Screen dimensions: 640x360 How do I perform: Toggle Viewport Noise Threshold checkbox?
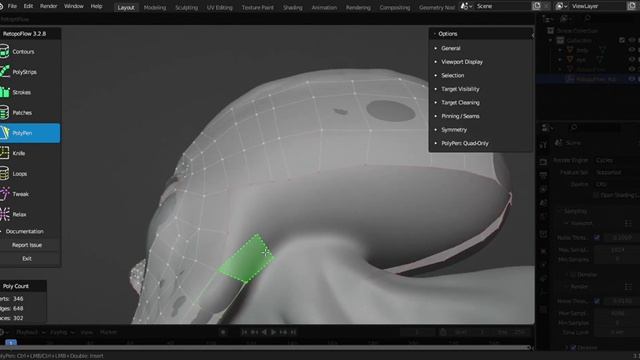pos(597,238)
